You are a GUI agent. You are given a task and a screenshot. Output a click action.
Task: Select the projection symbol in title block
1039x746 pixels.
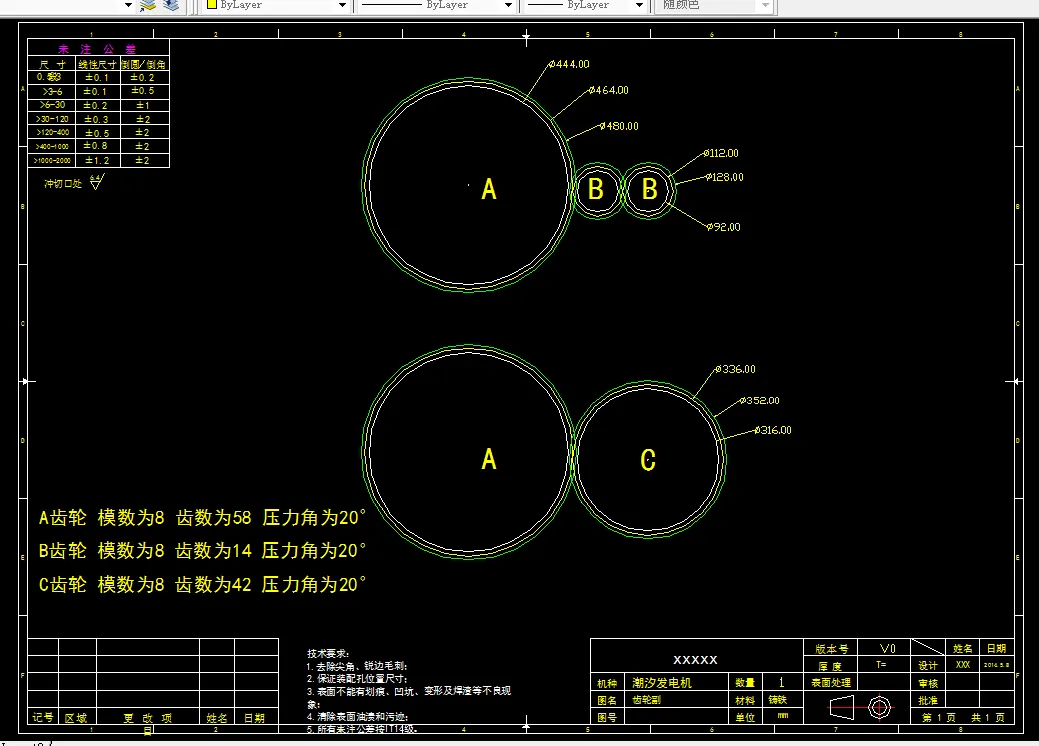point(861,707)
